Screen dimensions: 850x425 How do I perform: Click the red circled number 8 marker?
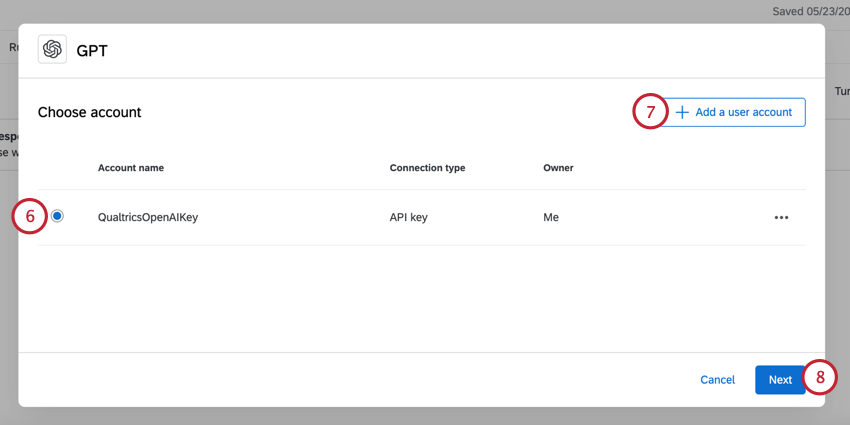(x=820, y=378)
